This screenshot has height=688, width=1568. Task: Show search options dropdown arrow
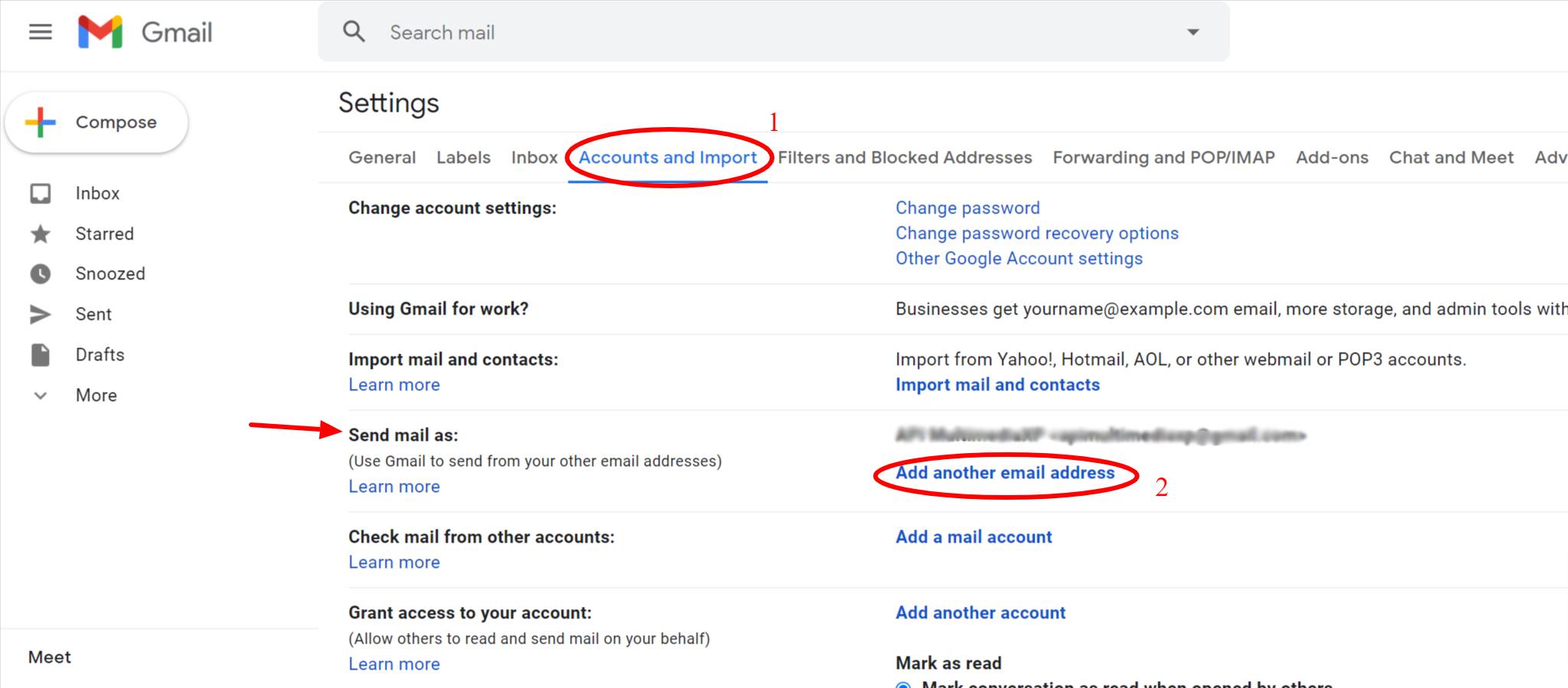tap(1193, 32)
